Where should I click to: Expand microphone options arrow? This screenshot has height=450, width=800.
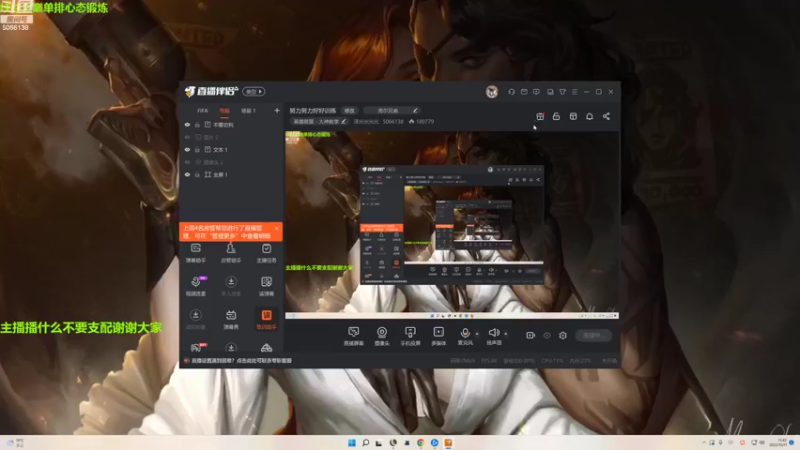click(477, 334)
